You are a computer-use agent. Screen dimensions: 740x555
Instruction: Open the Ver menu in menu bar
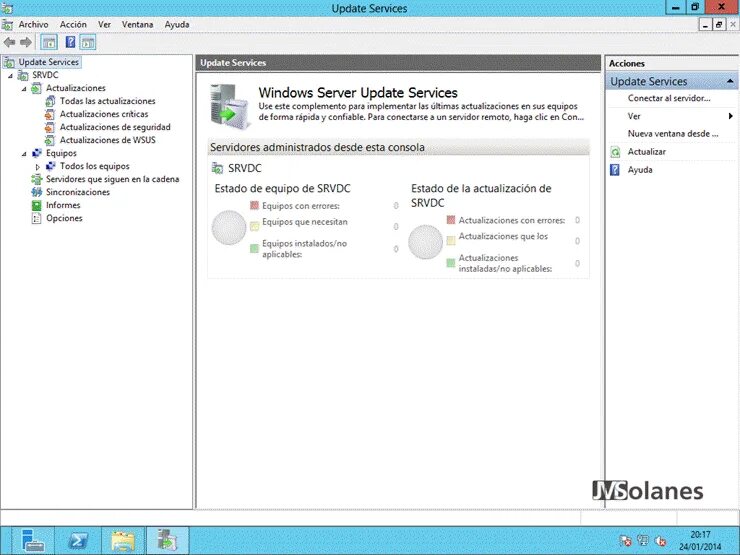click(104, 25)
